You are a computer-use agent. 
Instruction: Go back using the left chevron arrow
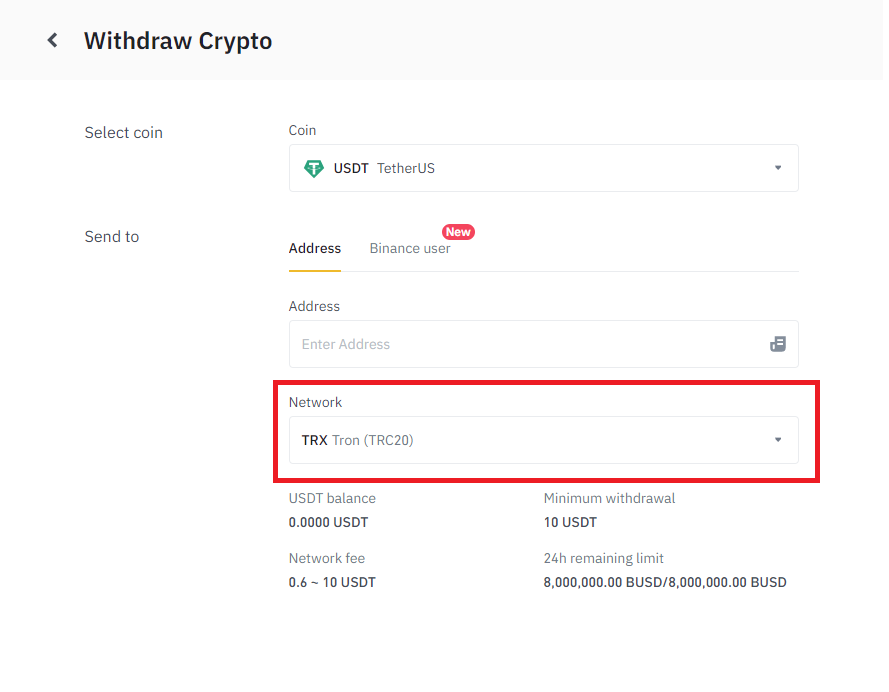pos(53,40)
